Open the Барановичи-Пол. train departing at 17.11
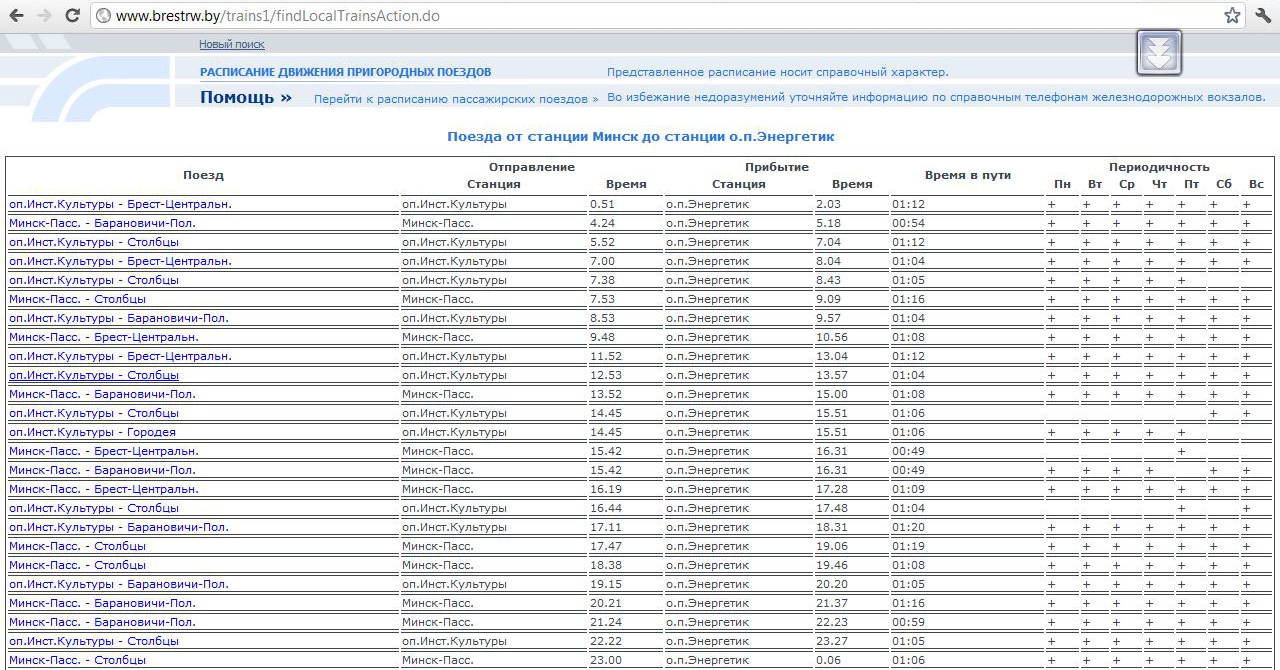The height and width of the screenshot is (670, 1280). tap(119, 527)
